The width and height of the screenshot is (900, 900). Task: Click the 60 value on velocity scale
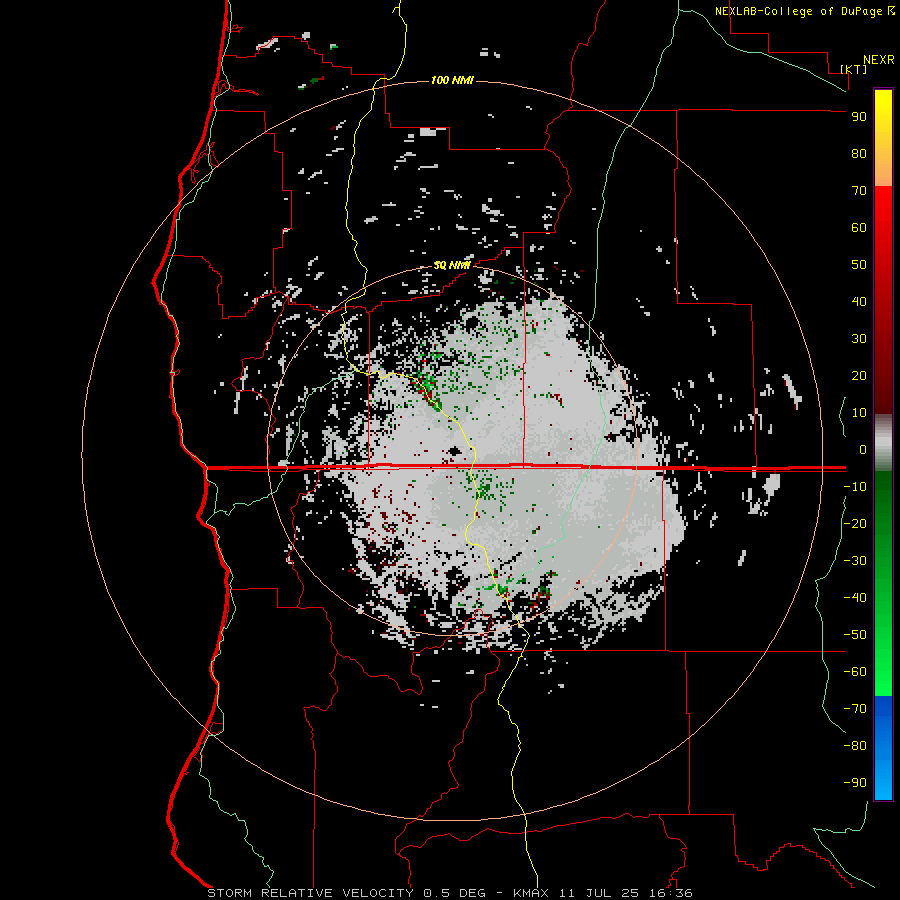pyautogui.click(x=859, y=227)
